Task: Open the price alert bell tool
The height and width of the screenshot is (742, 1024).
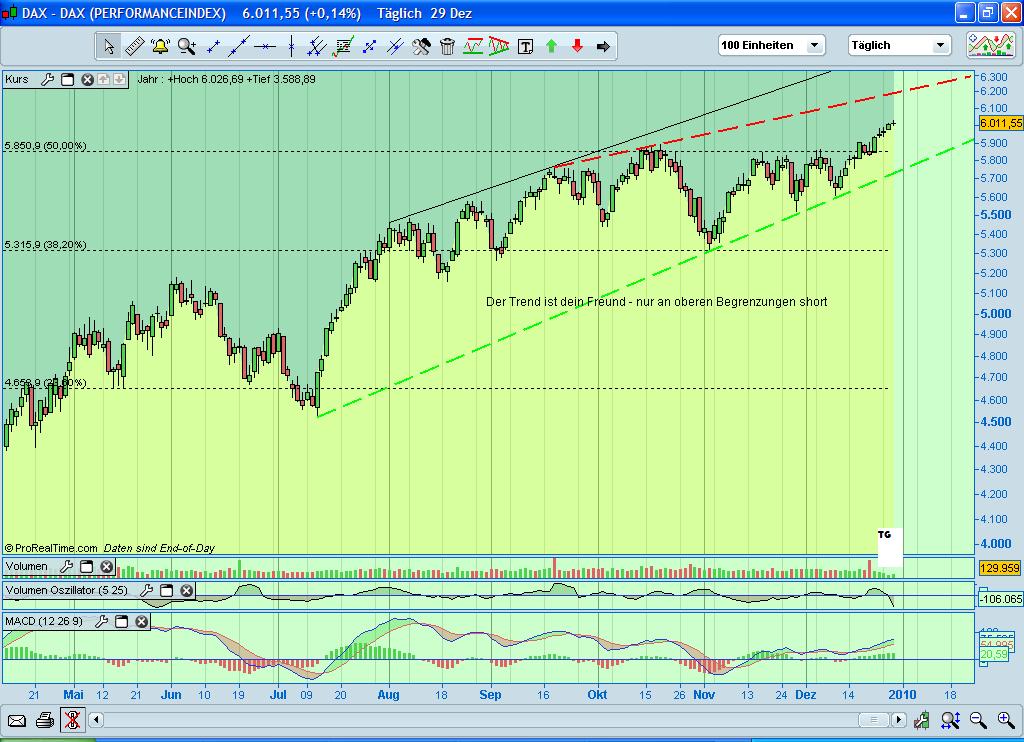Action: (160, 45)
